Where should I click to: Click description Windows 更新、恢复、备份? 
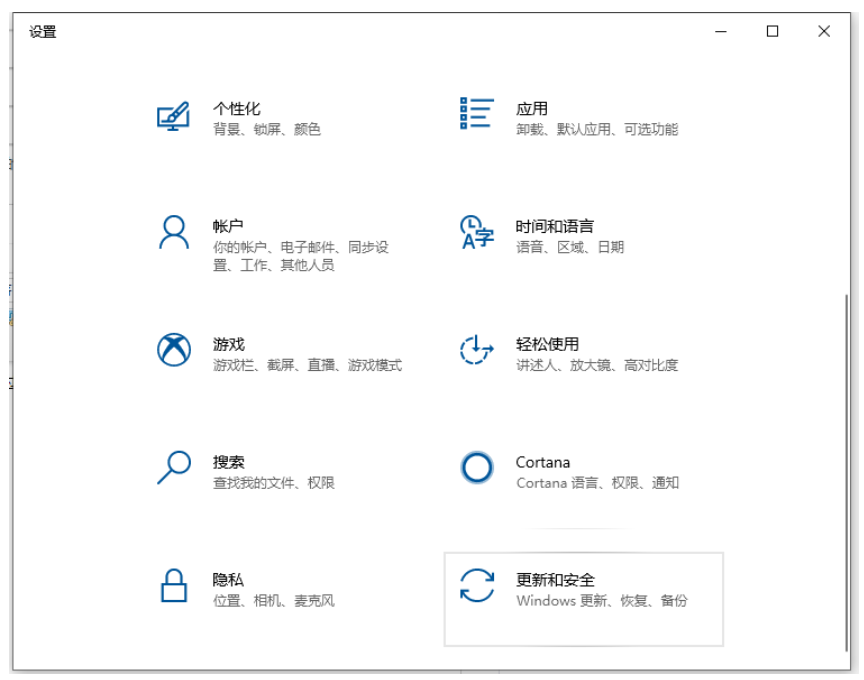pyautogui.click(x=602, y=601)
